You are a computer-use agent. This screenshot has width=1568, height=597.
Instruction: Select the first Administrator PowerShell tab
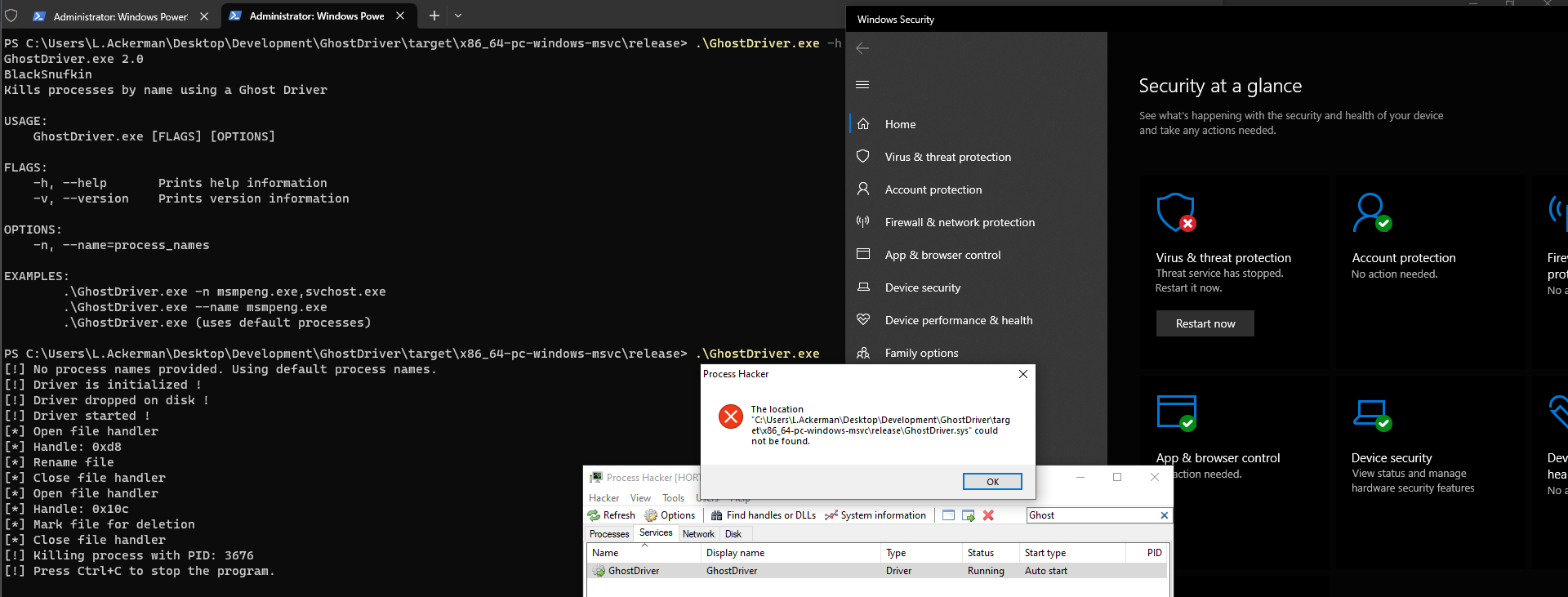click(121, 16)
